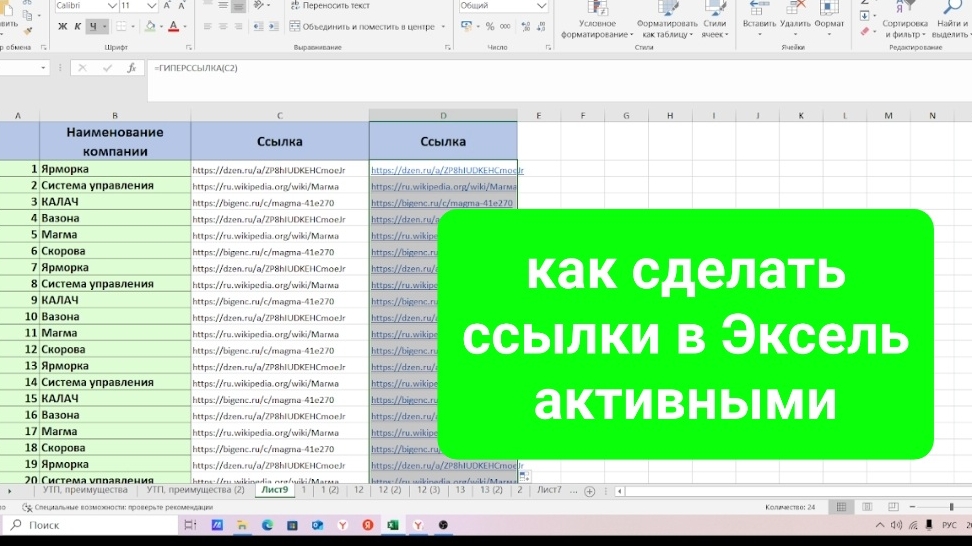
Task: Open wikipedia hyperlink in column D row 2
Action: (x=443, y=186)
